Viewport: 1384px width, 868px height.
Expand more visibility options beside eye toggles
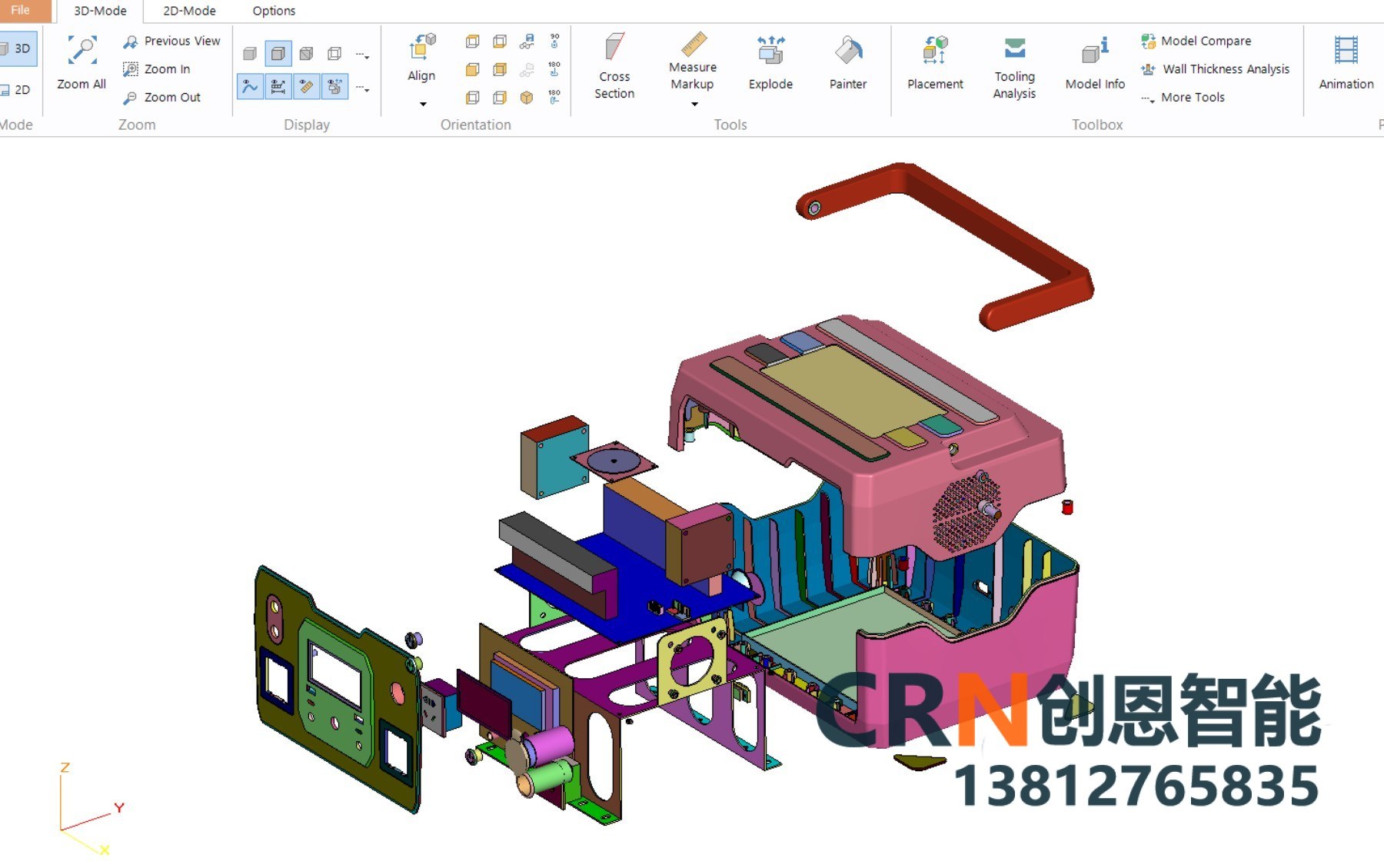pyautogui.click(x=362, y=89)
